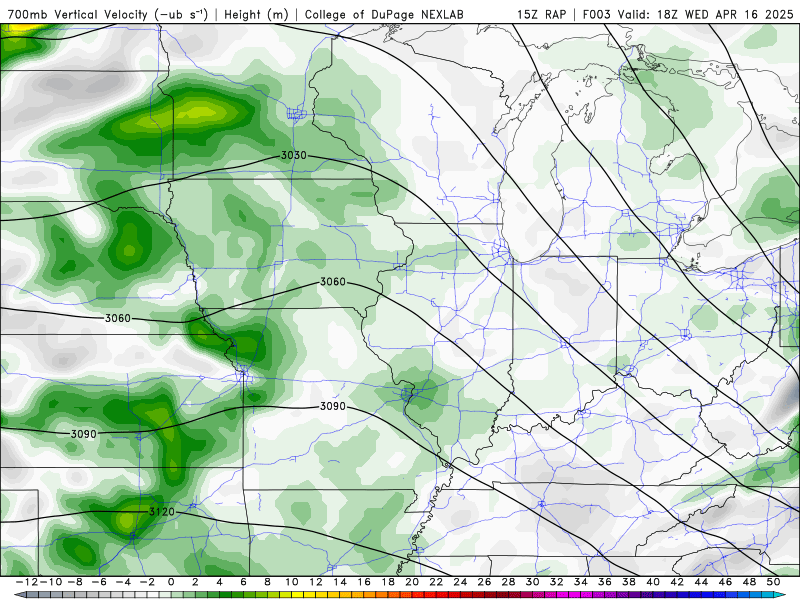Image resolution: width=800 pixels, height=600 pixels.
Task: Click the 48 value on the color scale
Action: coord(749,582)
